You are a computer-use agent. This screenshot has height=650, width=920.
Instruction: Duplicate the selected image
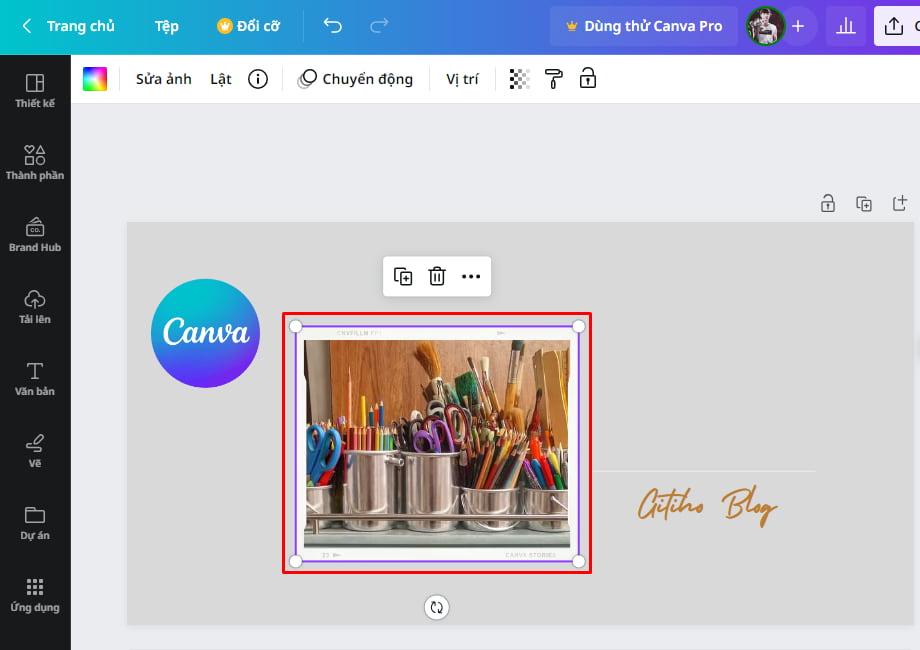tap(403, 277)
